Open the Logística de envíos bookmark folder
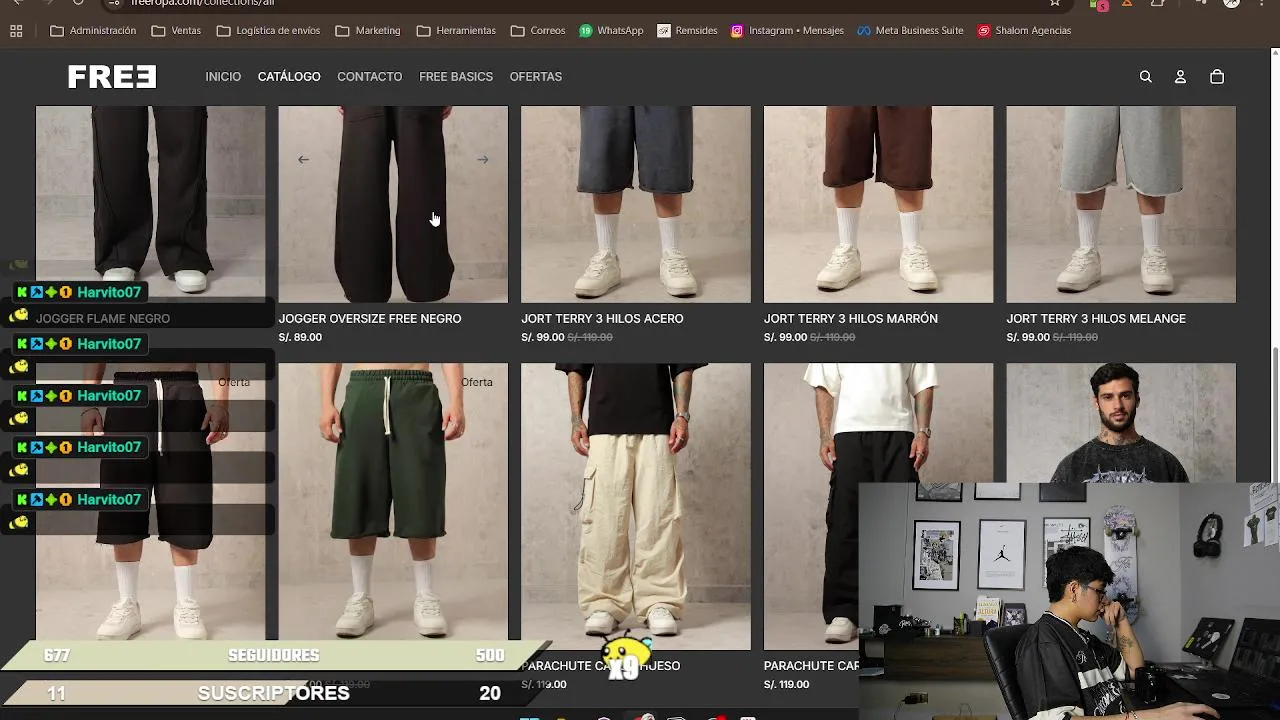Screen dimensions: 1280x720 click(x=268, y=31)
